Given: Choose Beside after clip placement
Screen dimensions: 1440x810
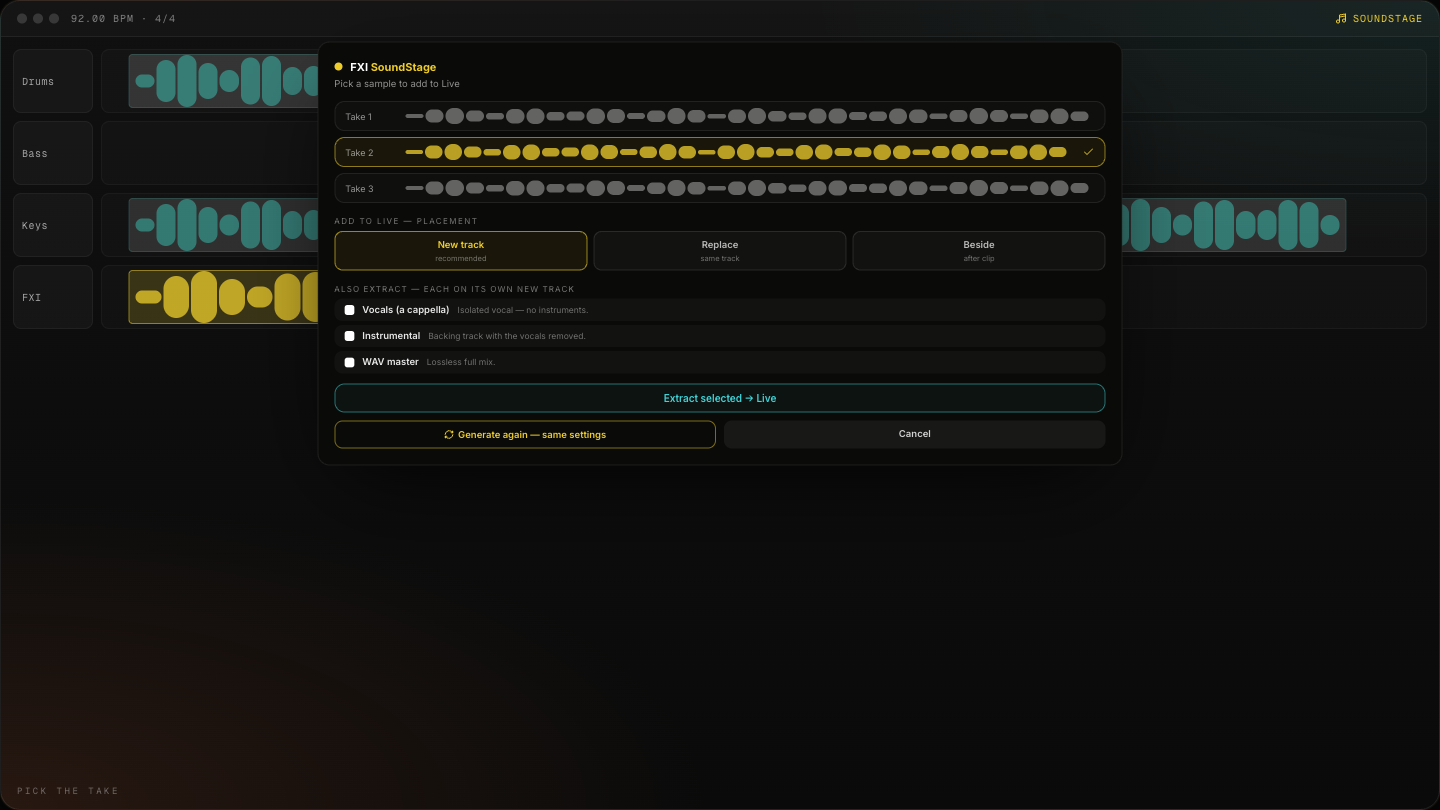Looking at the screenshot, I should [x=979, y=251].
